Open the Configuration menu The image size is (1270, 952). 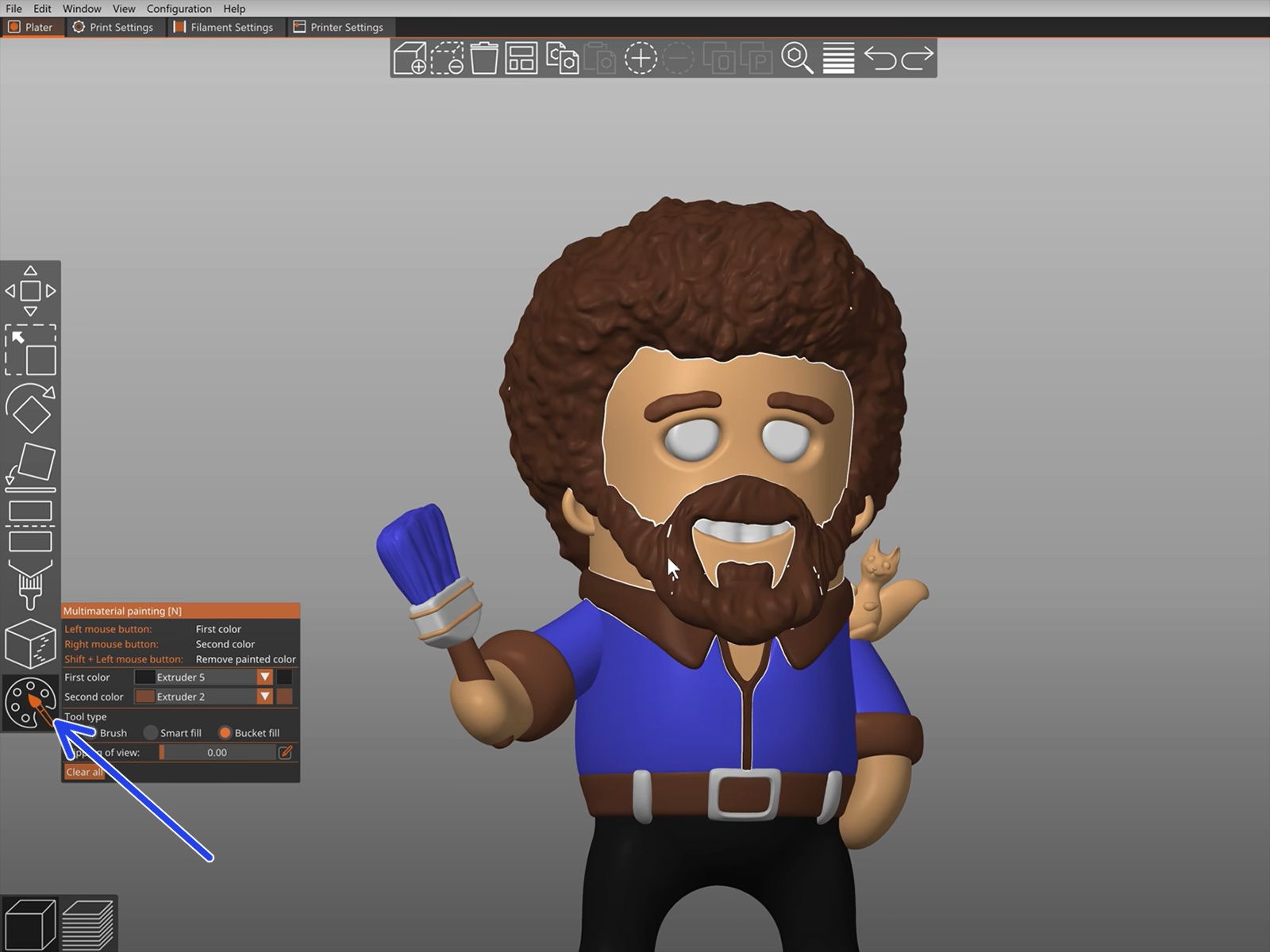(179, 9)
